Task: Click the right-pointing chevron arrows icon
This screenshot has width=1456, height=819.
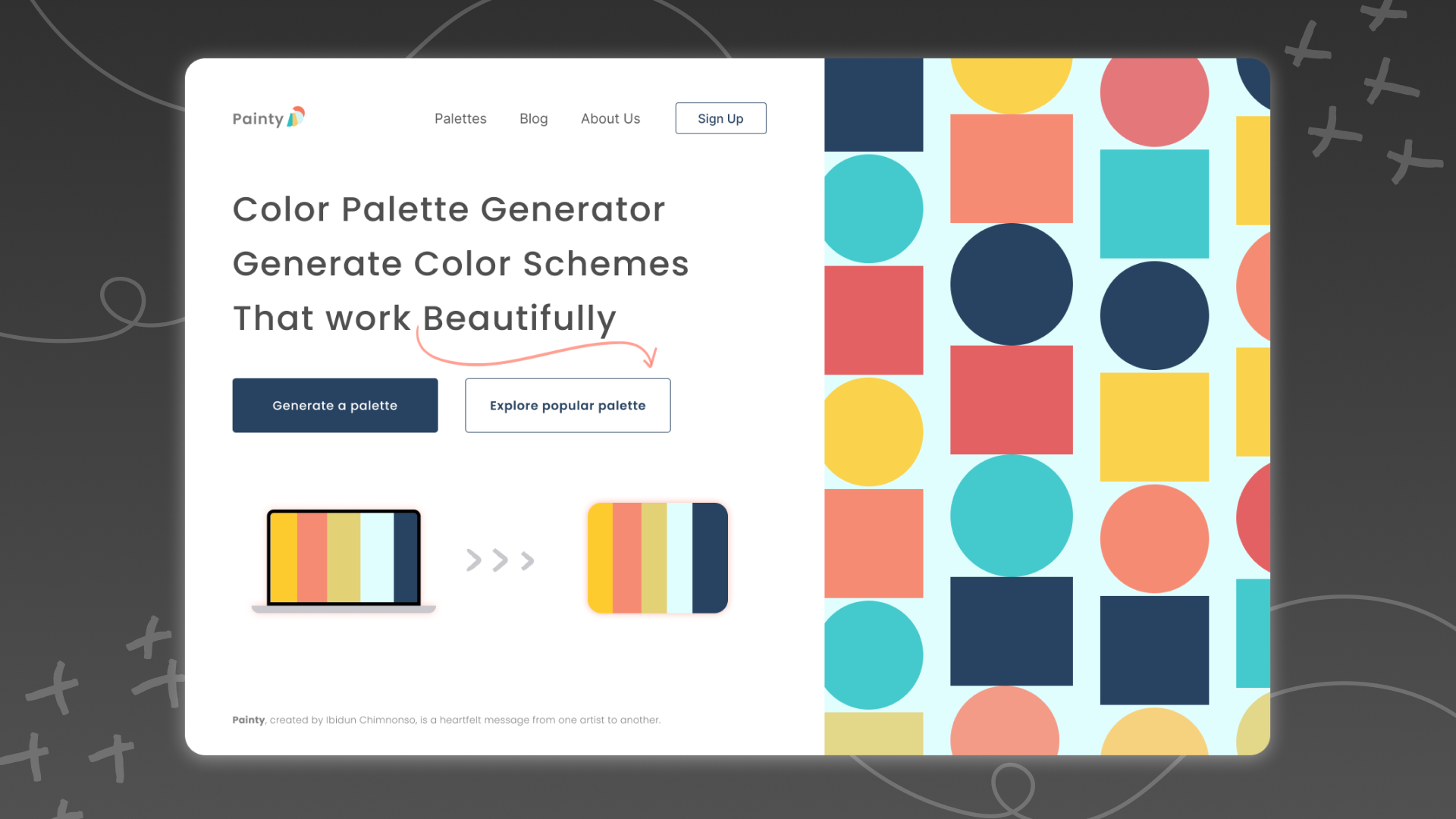Action: pos(500,560)
